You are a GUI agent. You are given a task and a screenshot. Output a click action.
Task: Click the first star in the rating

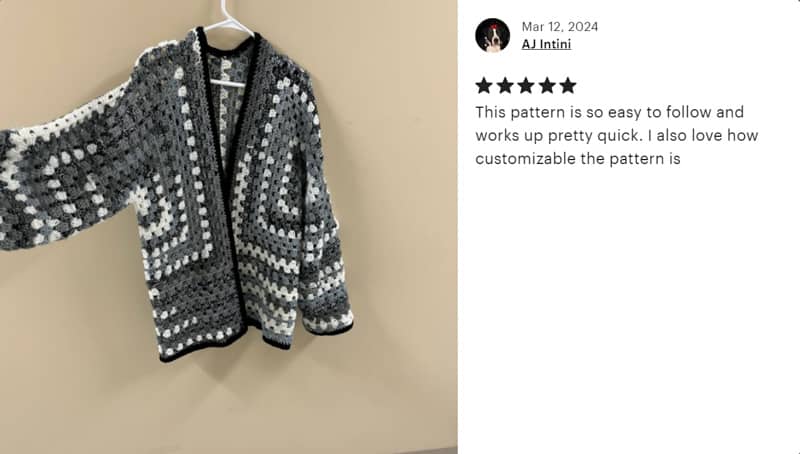coord(484,86)
